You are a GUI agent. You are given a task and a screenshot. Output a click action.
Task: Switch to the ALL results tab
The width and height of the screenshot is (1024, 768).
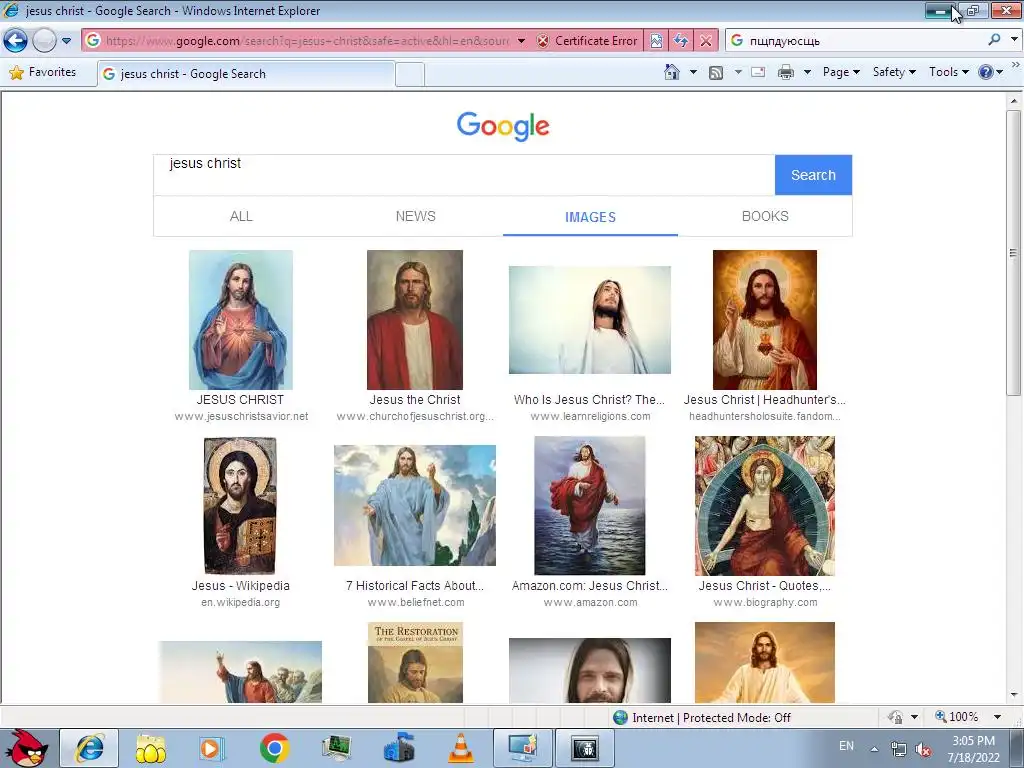click(241, 216)
